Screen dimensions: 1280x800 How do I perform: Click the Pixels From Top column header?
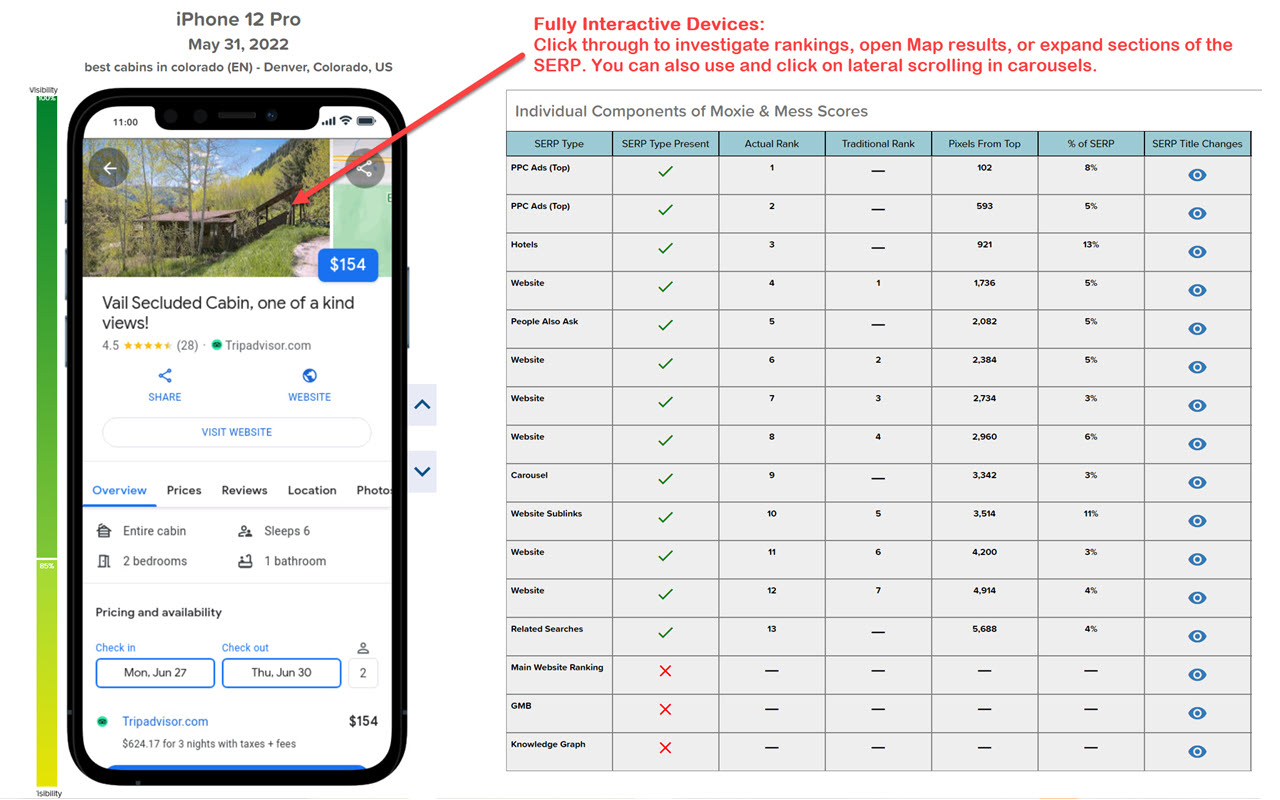click(985, 144)
